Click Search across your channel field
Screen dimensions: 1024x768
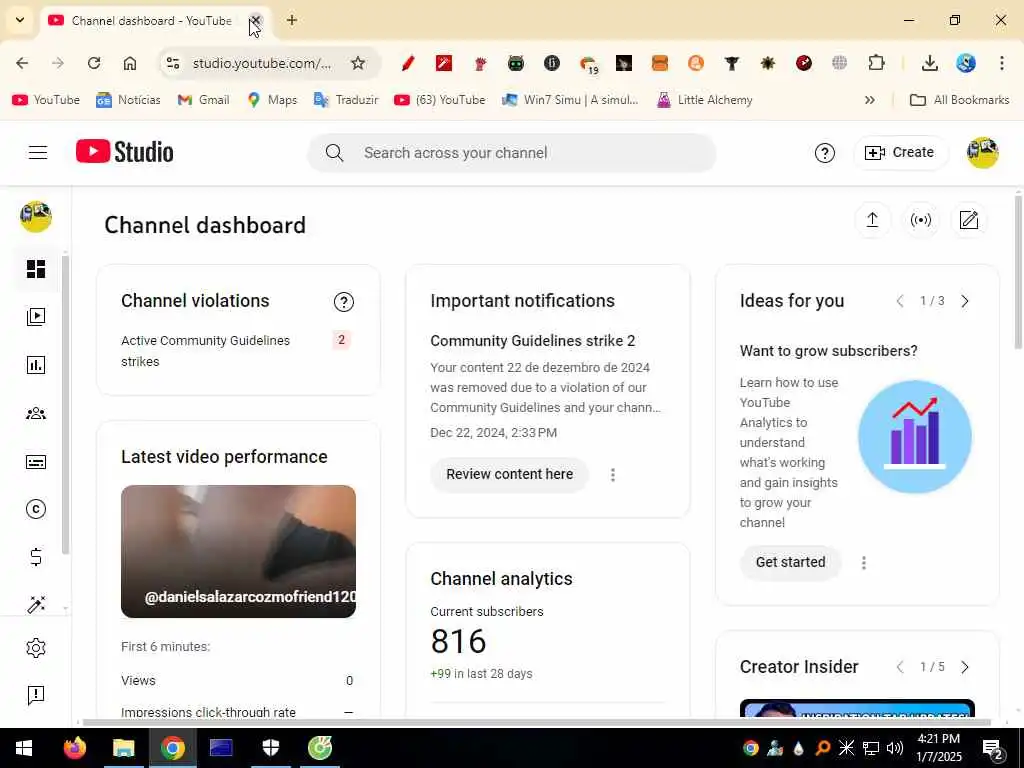click(512, 153)
